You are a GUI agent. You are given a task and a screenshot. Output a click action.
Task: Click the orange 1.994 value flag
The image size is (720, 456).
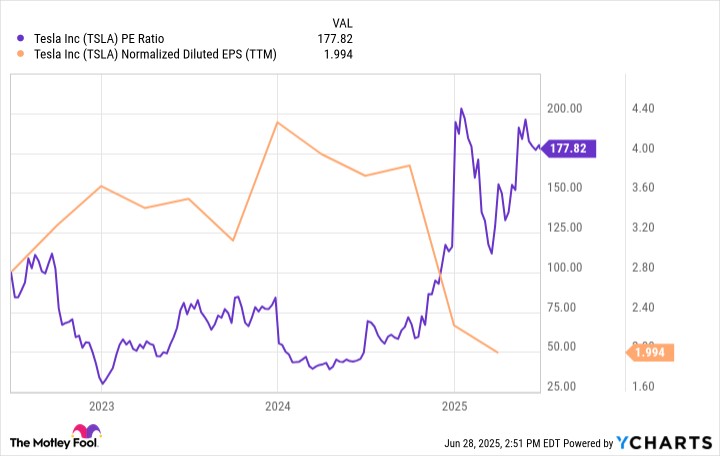pyautogui.click(x=650, y=353)
